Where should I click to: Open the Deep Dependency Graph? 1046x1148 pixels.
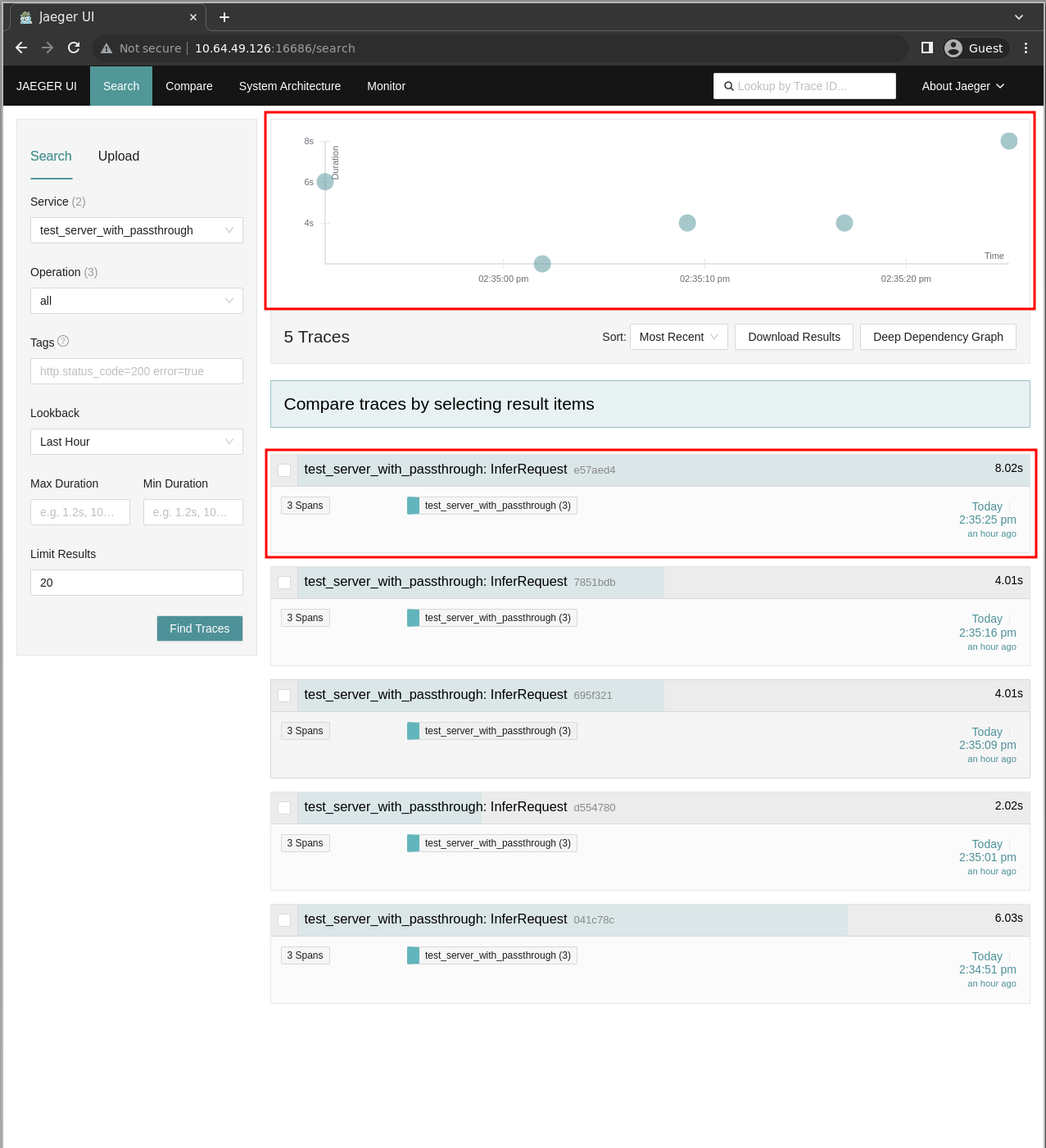point(939,337)
